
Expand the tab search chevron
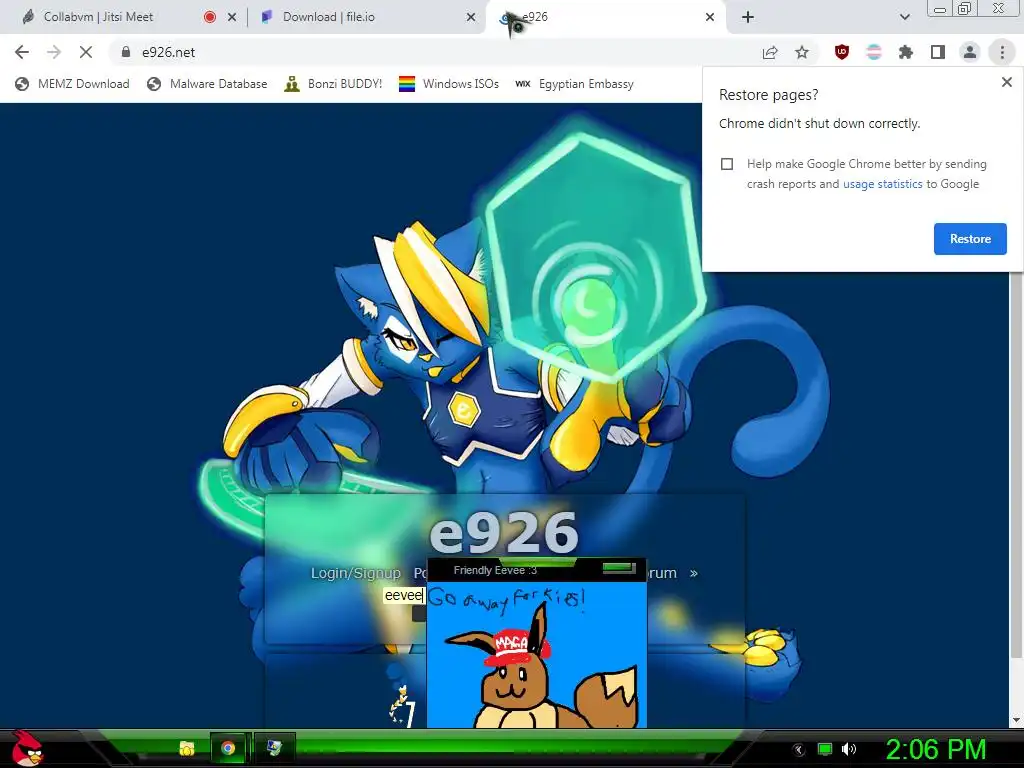pyautogui.click(x=904, y=18)
